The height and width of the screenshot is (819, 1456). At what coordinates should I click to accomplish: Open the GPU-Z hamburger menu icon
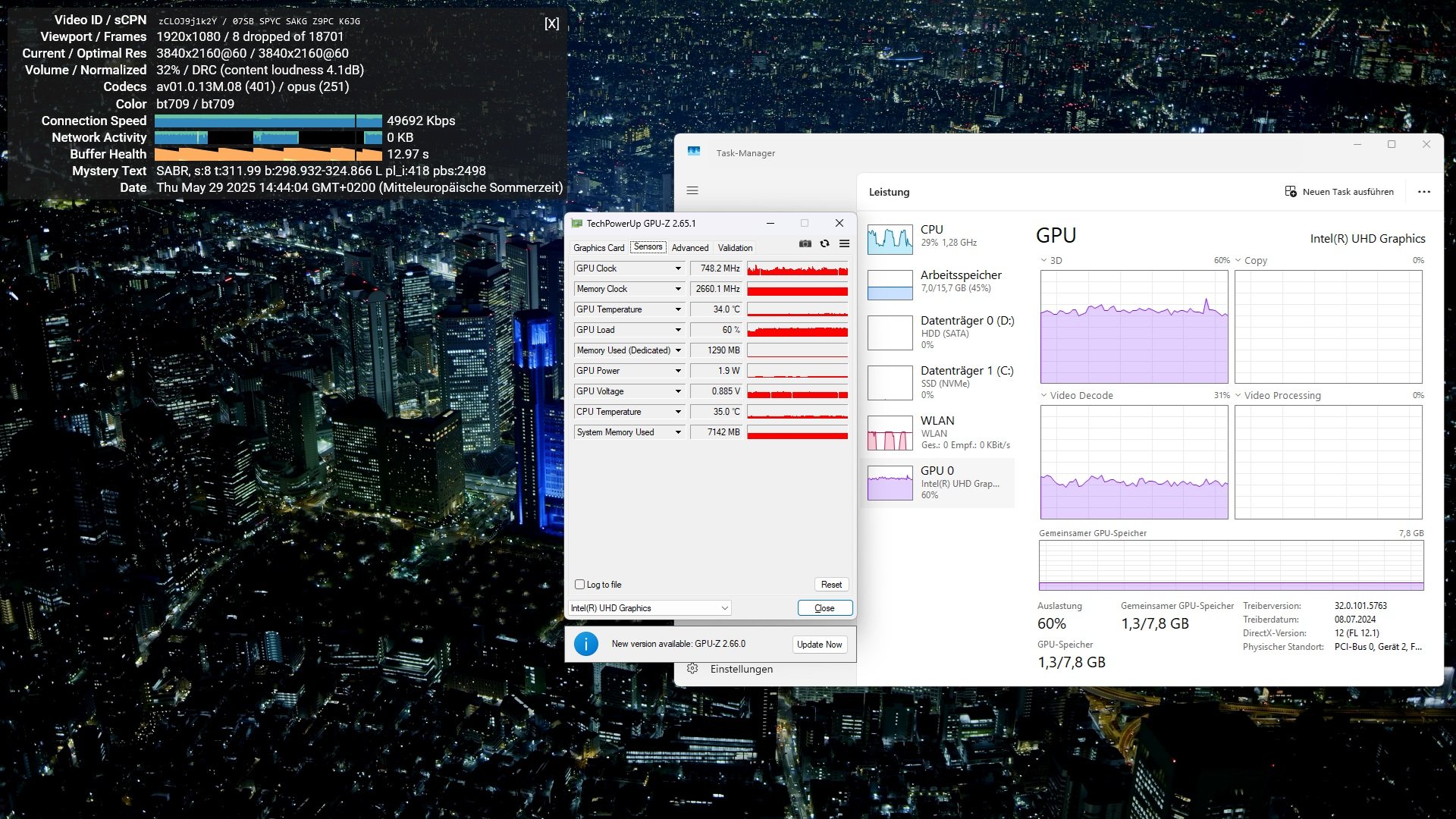pyautogui.click(x=844, y=243)
